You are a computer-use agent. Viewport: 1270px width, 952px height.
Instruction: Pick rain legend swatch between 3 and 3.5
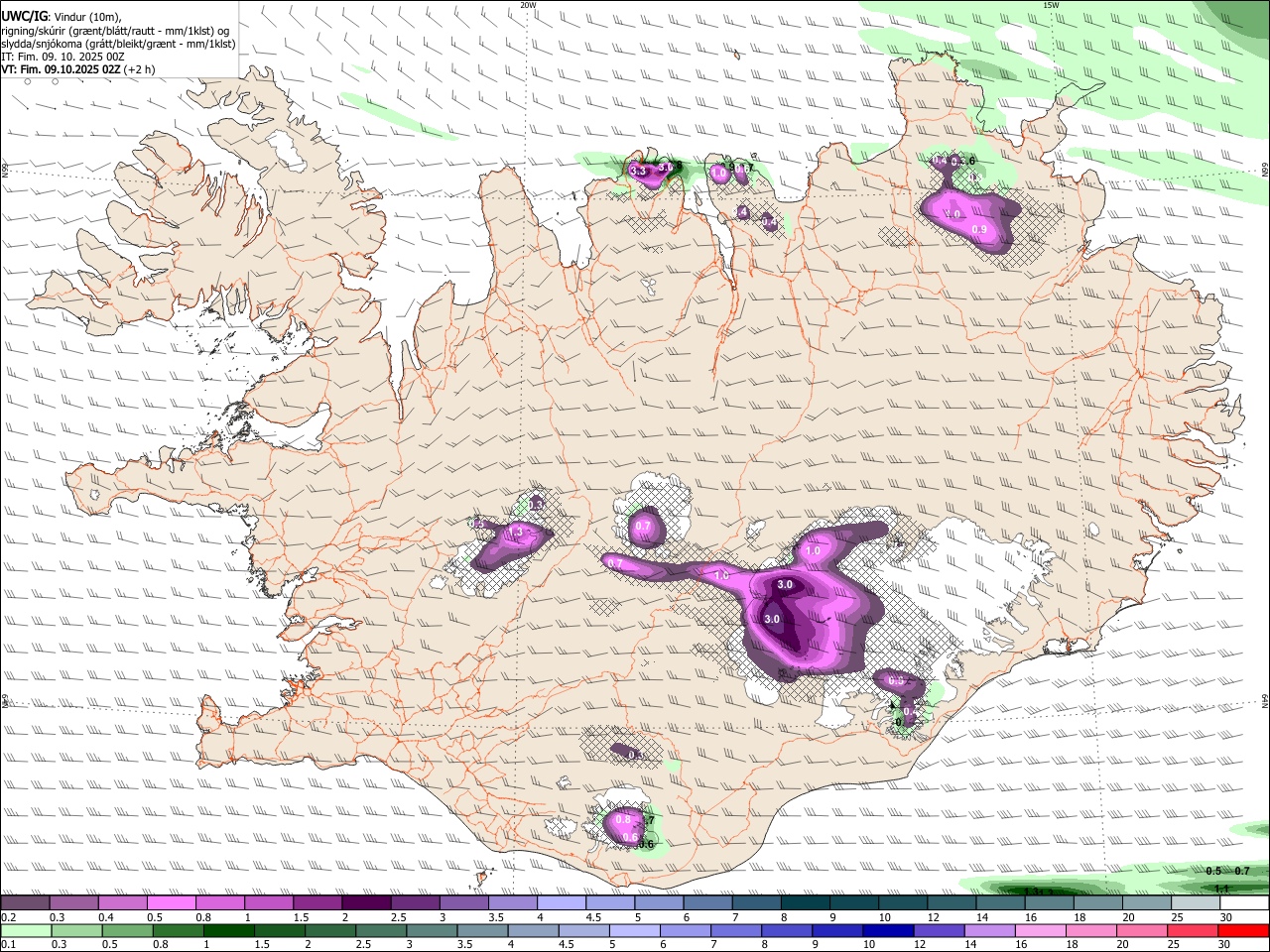tap(433, 931)
